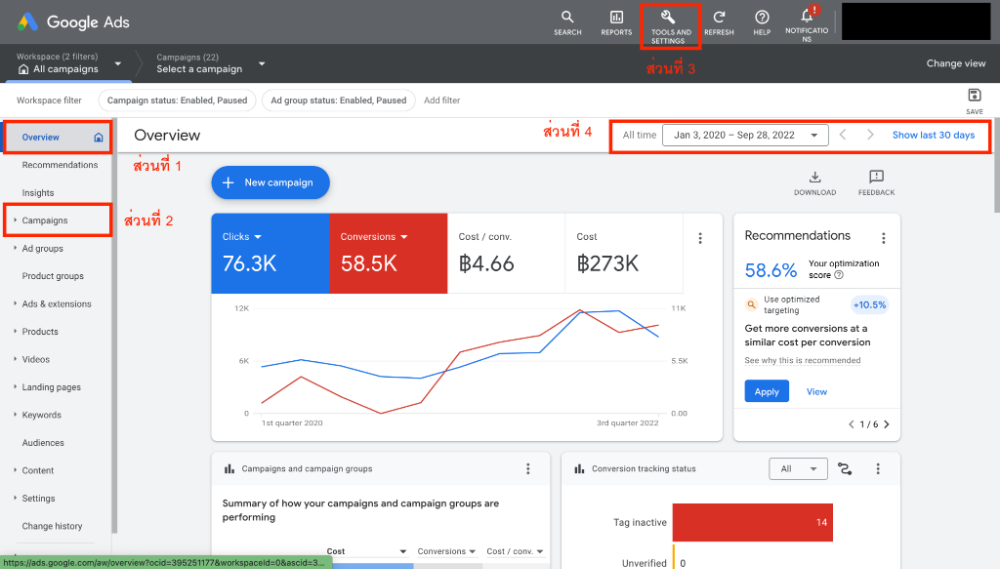This screenshot has width=1000, height=569.
Task: Apply the optimized targeting recommendation
Action: coord(767,392)
